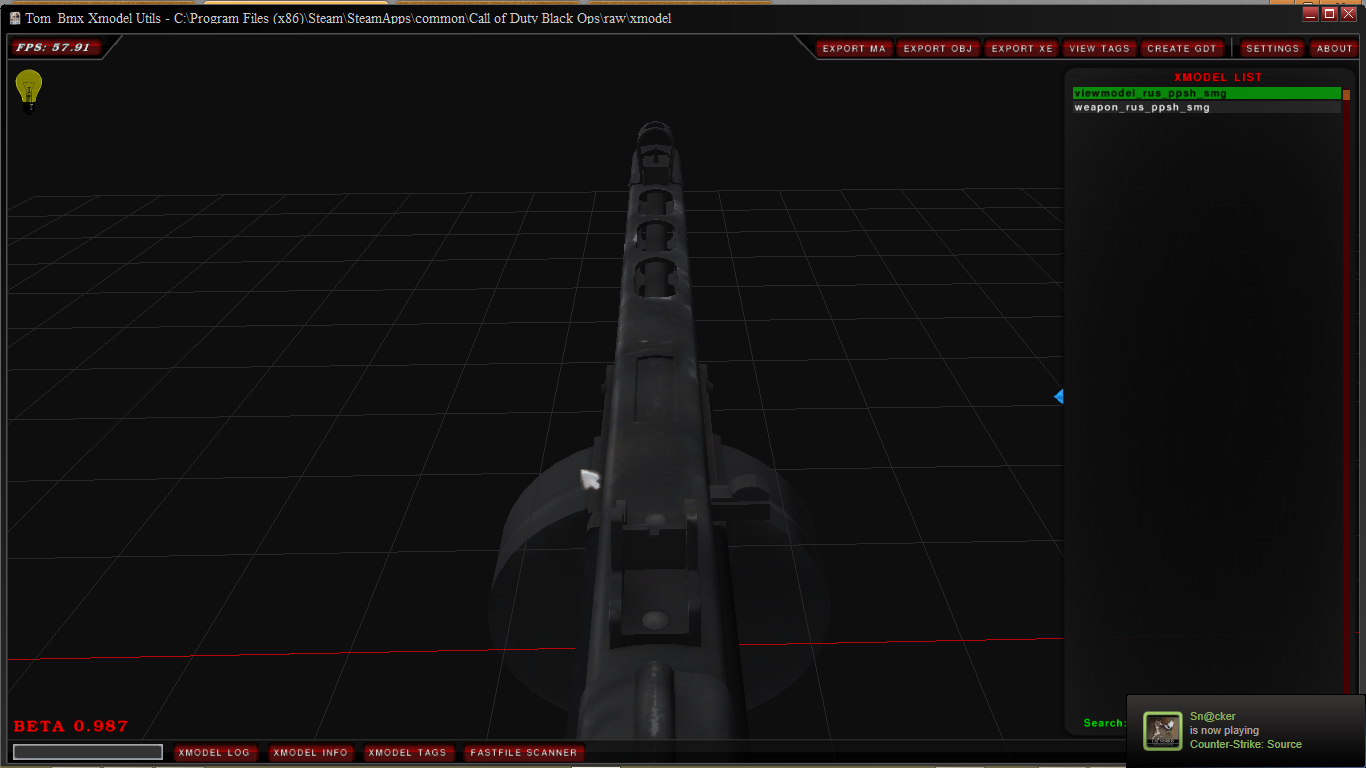Open VIEW TAGS
Viewport: 1366px width, 768px height.
[x=1099, y=48]
